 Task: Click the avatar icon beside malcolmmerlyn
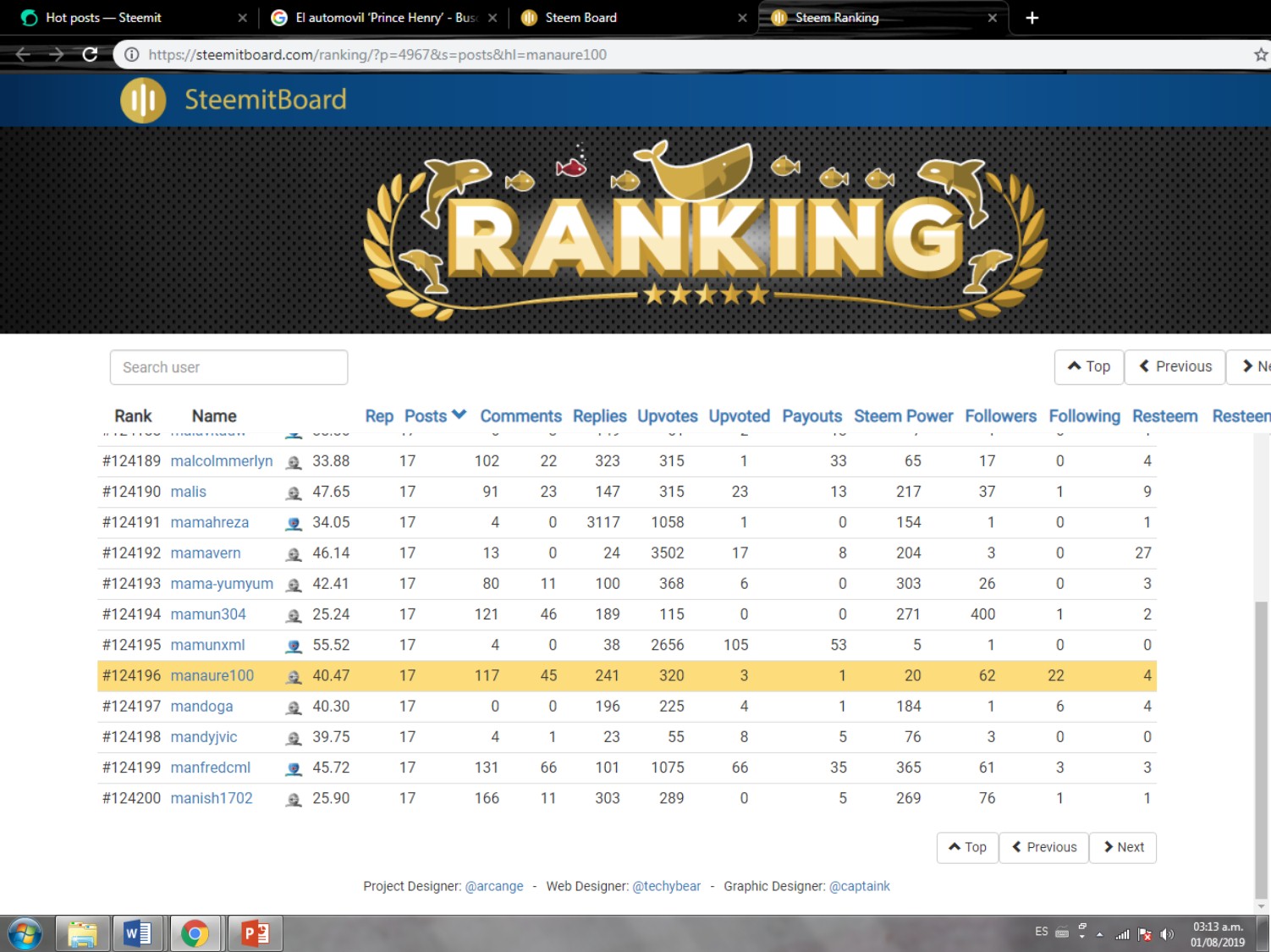click(x=294, y=462)
